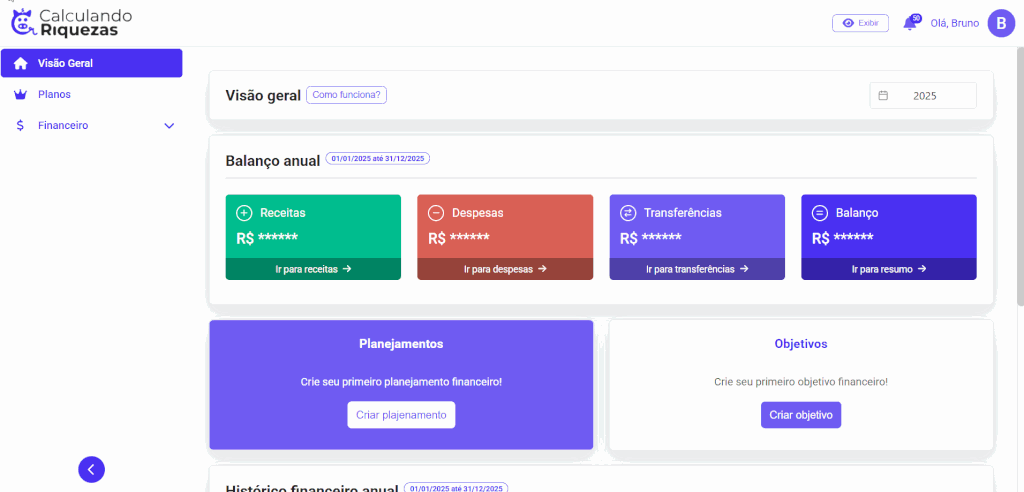Click the user avatar B
Screen dimensions: 1024x492
(1001, 23)
